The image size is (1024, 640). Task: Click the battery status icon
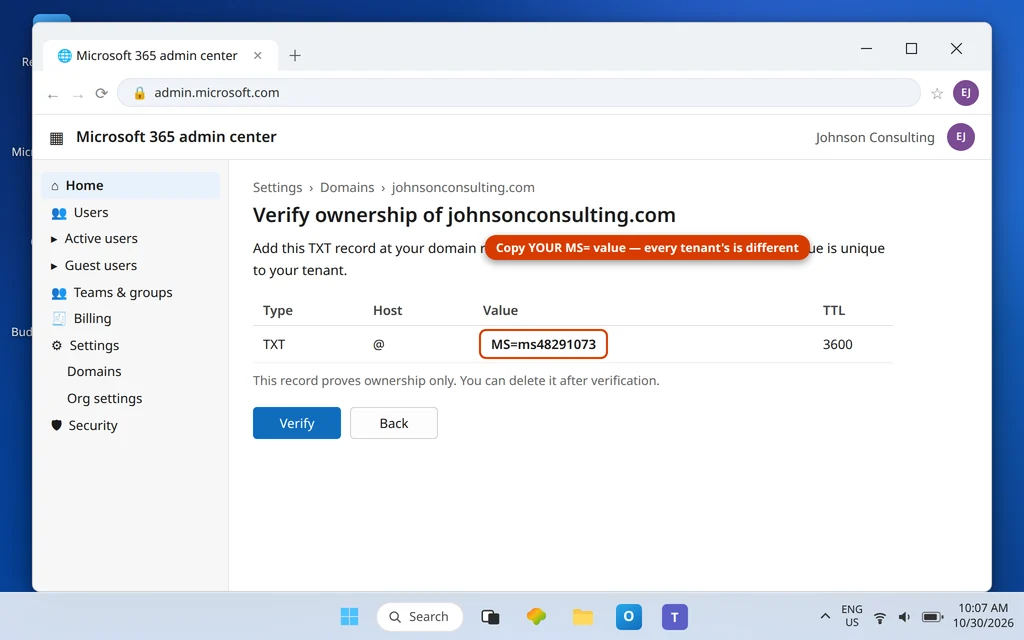[x=932, y=617]
